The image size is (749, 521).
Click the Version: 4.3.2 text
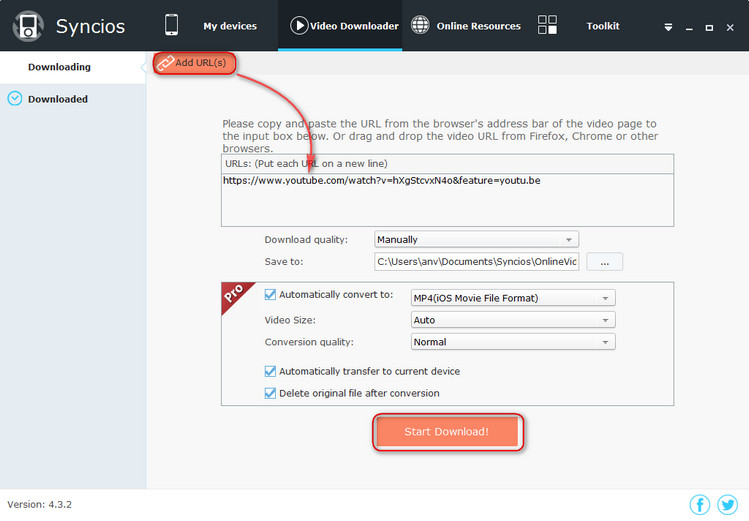tap(40, 504)
